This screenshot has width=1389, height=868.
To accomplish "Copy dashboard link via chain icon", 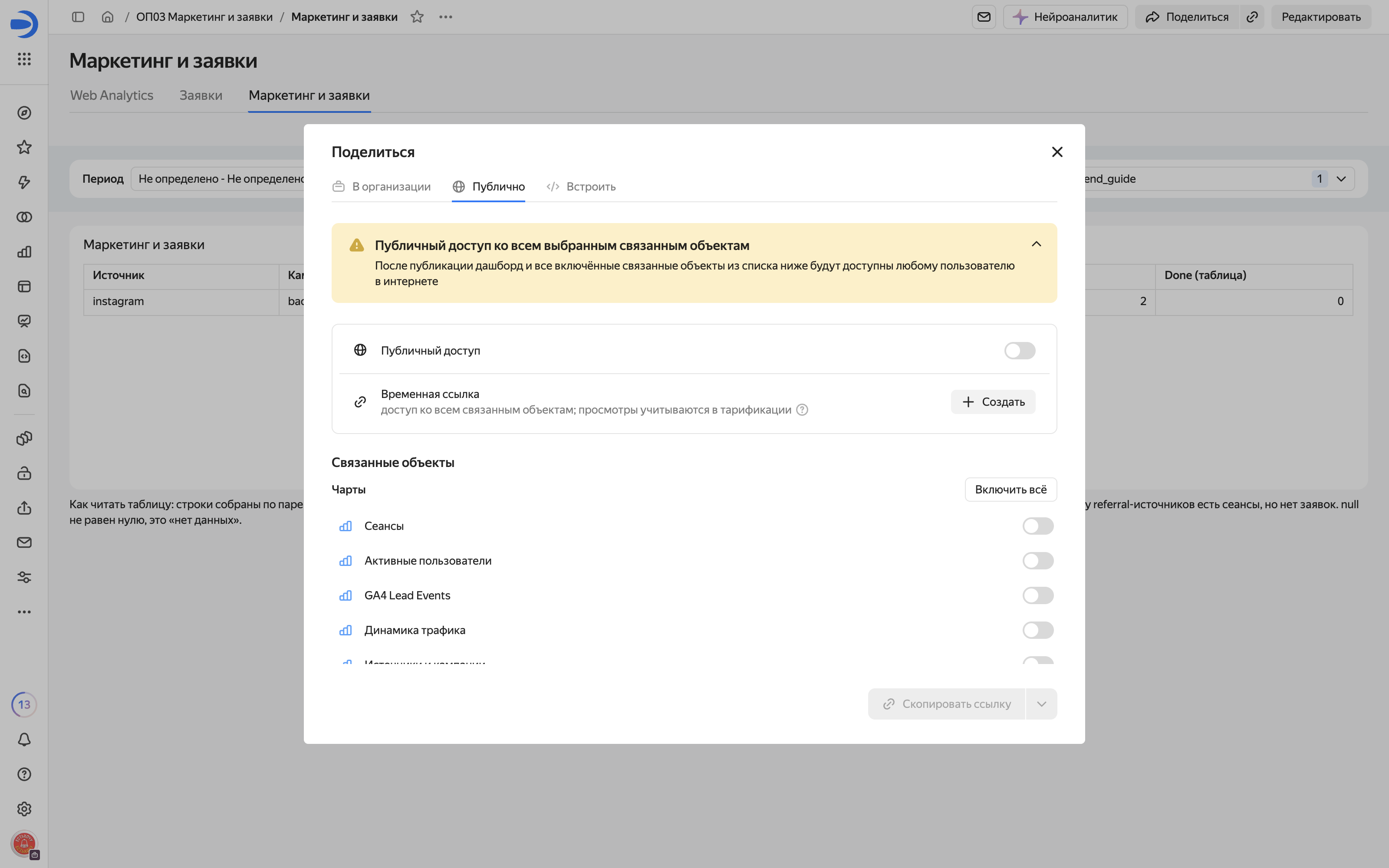I will (1252, 16).
